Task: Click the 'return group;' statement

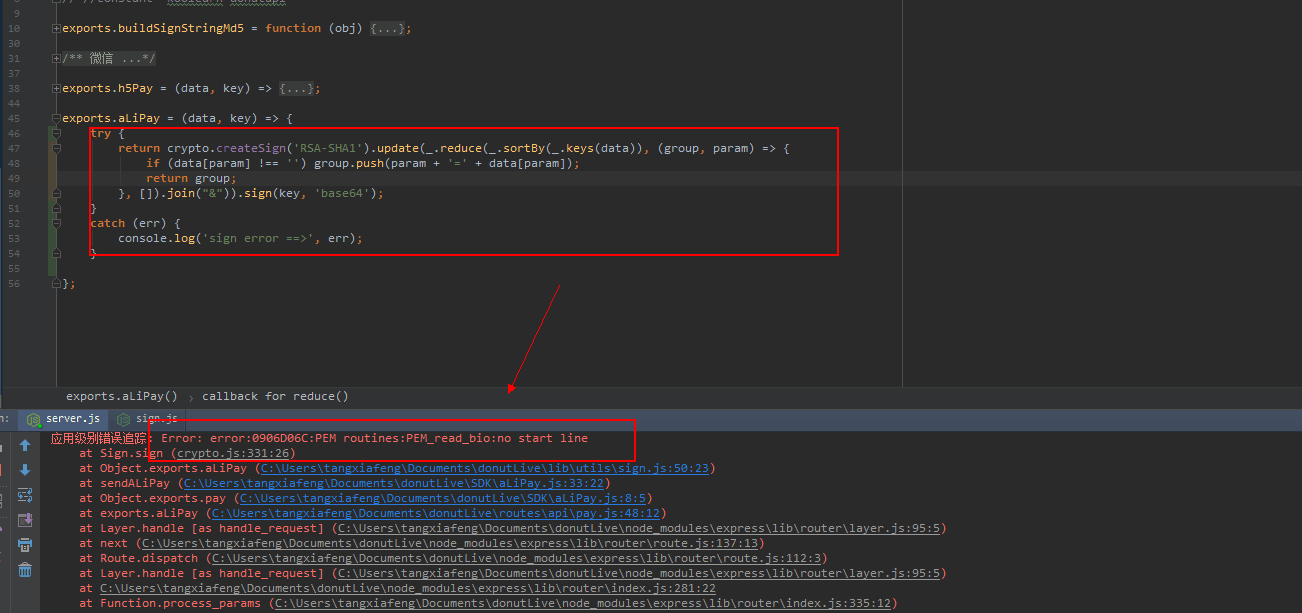Action: [191, 178]
